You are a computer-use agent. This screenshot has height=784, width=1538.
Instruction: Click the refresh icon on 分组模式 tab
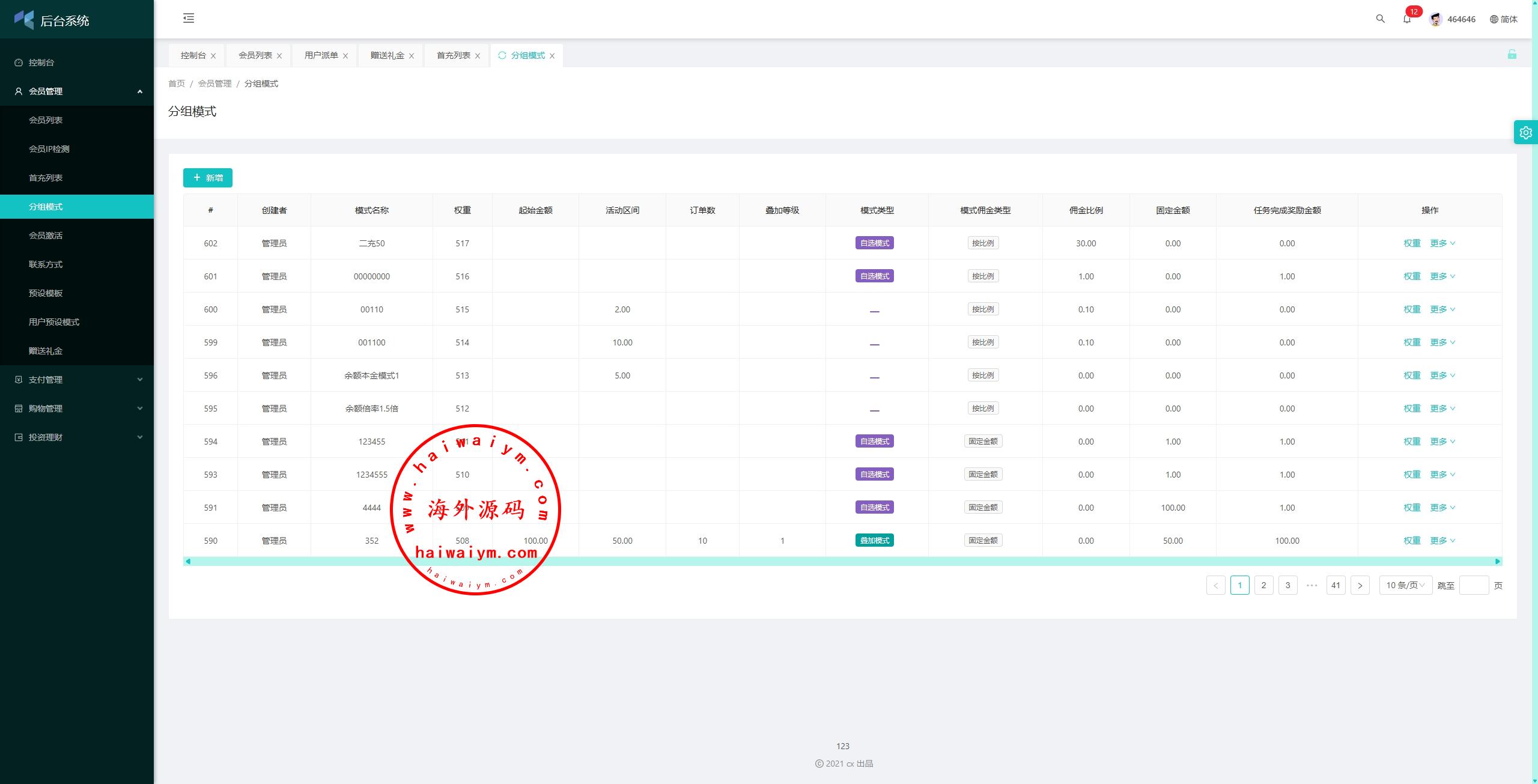tap(502, 55)
